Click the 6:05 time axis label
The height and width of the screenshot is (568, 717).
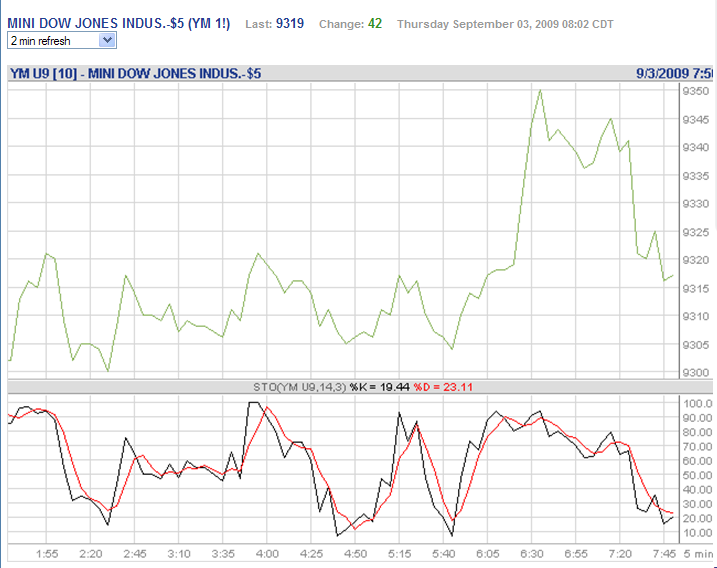[x=488, y=554]
